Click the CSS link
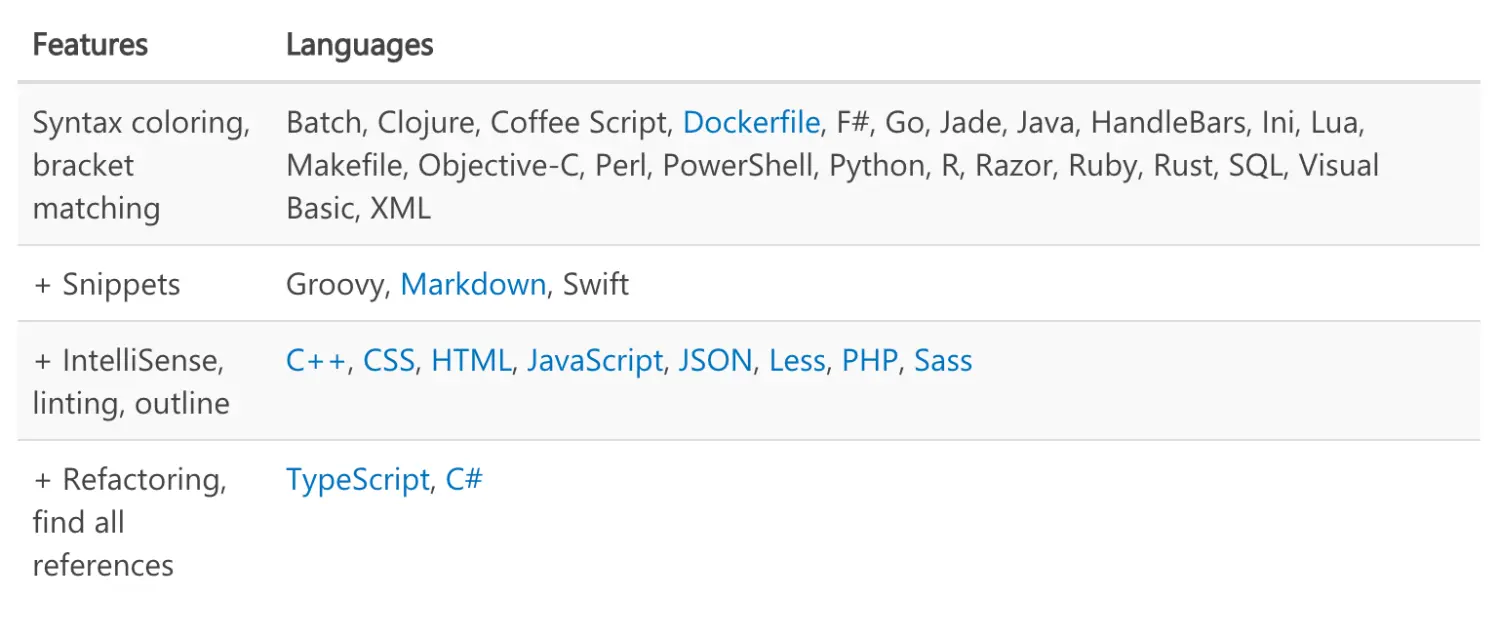The width and height of the screenshot is (1500, 640). [x=389, y=361]
